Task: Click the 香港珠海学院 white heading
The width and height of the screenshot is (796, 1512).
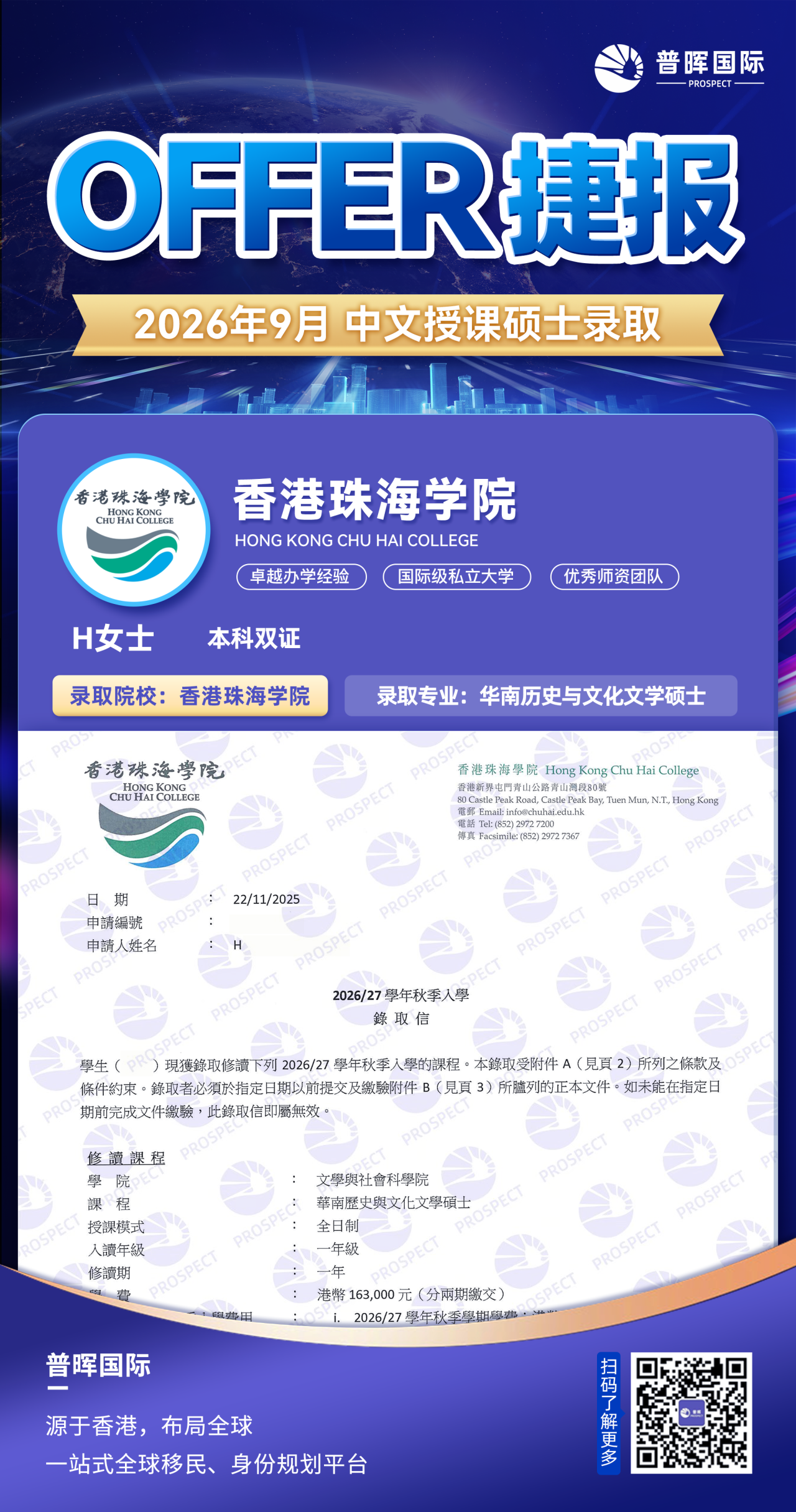Action: tap(374, 499)
